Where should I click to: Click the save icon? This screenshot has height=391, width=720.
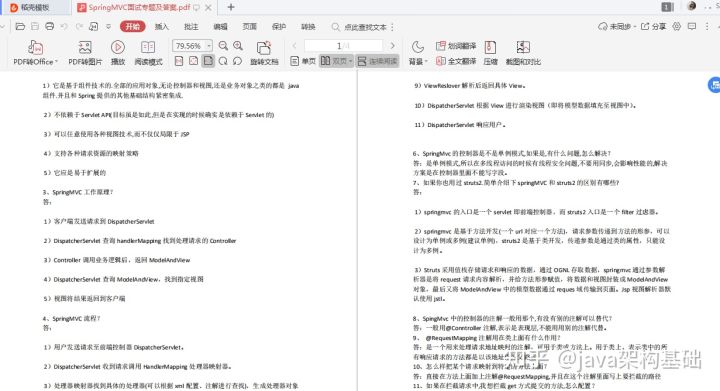35,27
